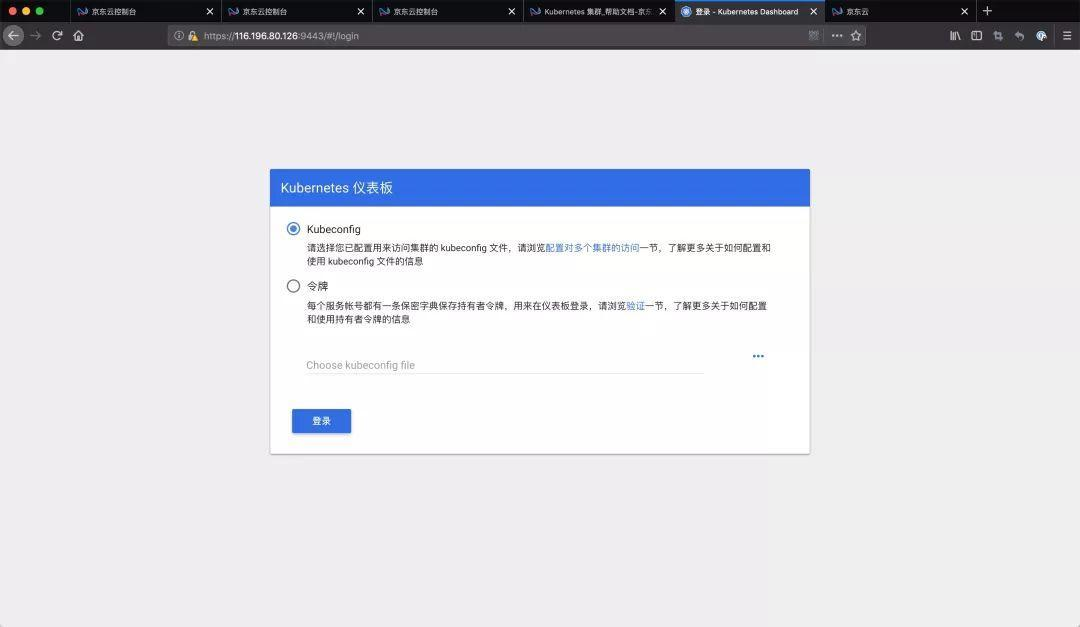1080x627 pixels.
Task: Open the browser home page
Action: 79,36
